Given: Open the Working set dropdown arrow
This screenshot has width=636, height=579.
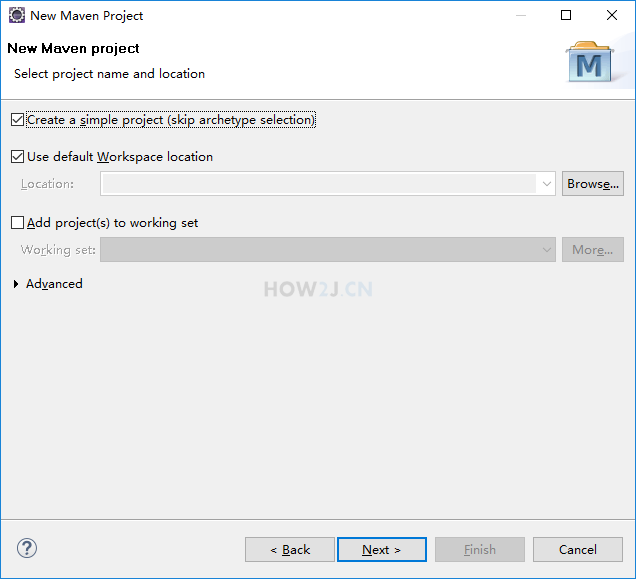Looking at the screenshot, I should 546,250.
